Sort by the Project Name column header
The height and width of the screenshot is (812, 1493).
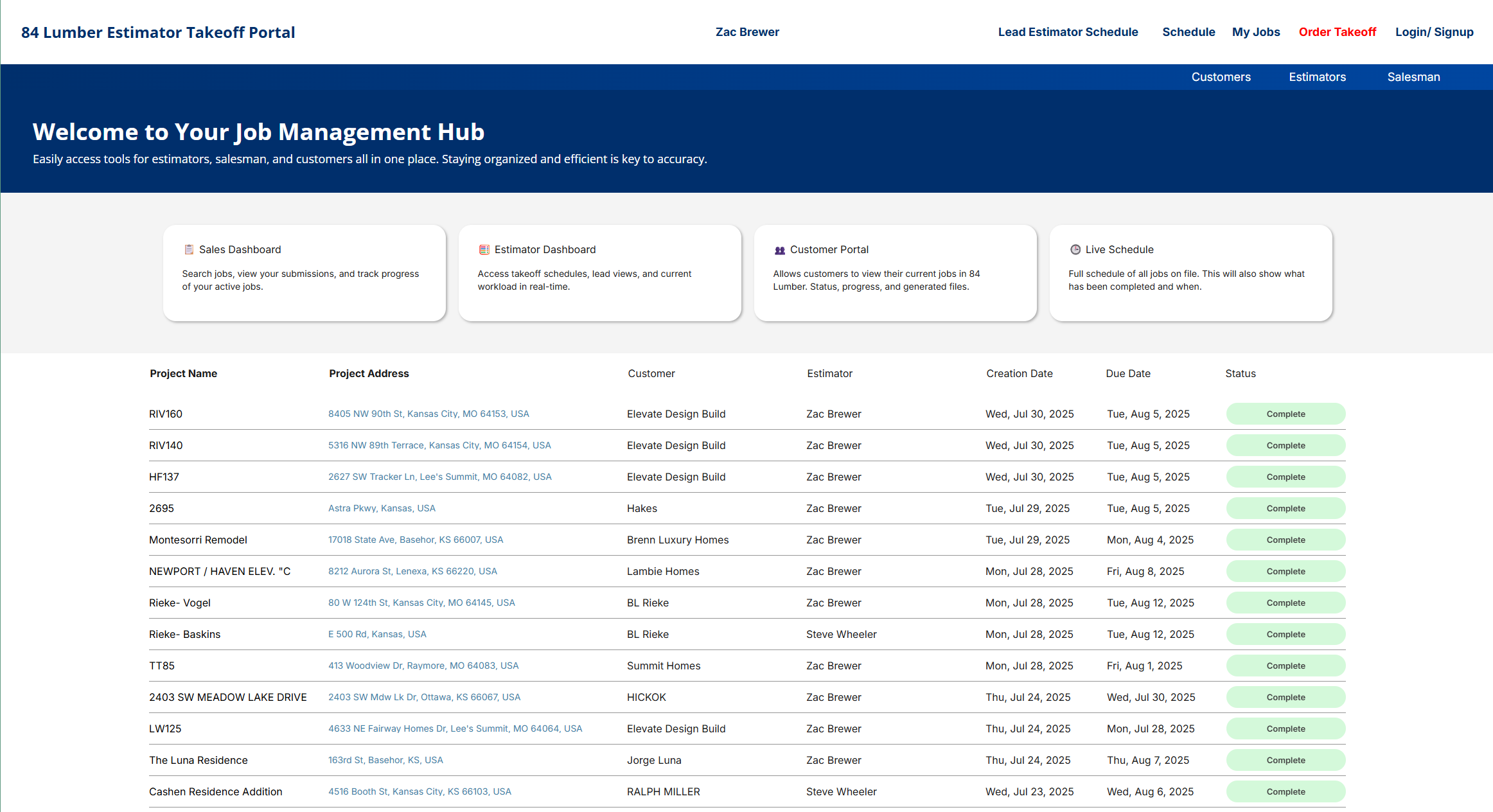(183, 373)
